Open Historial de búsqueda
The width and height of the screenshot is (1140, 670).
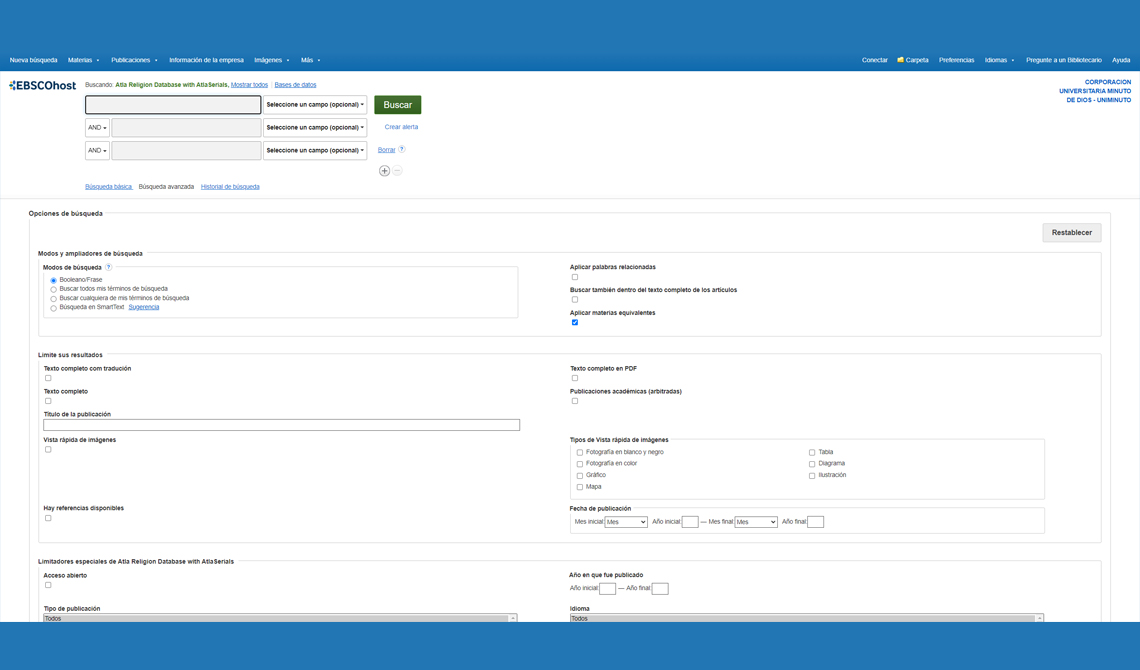point(230,187)
